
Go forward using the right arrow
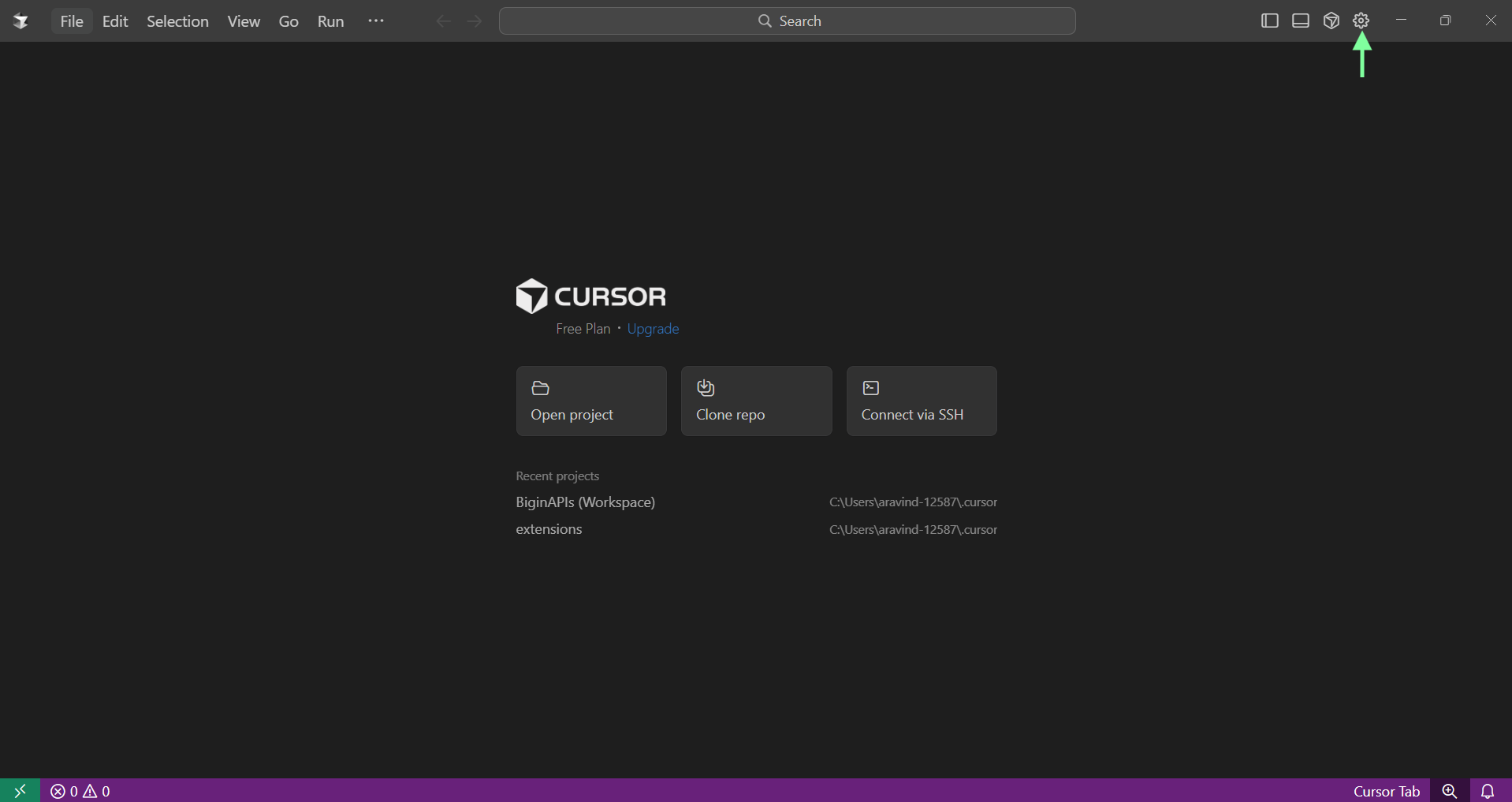point(474,21)
